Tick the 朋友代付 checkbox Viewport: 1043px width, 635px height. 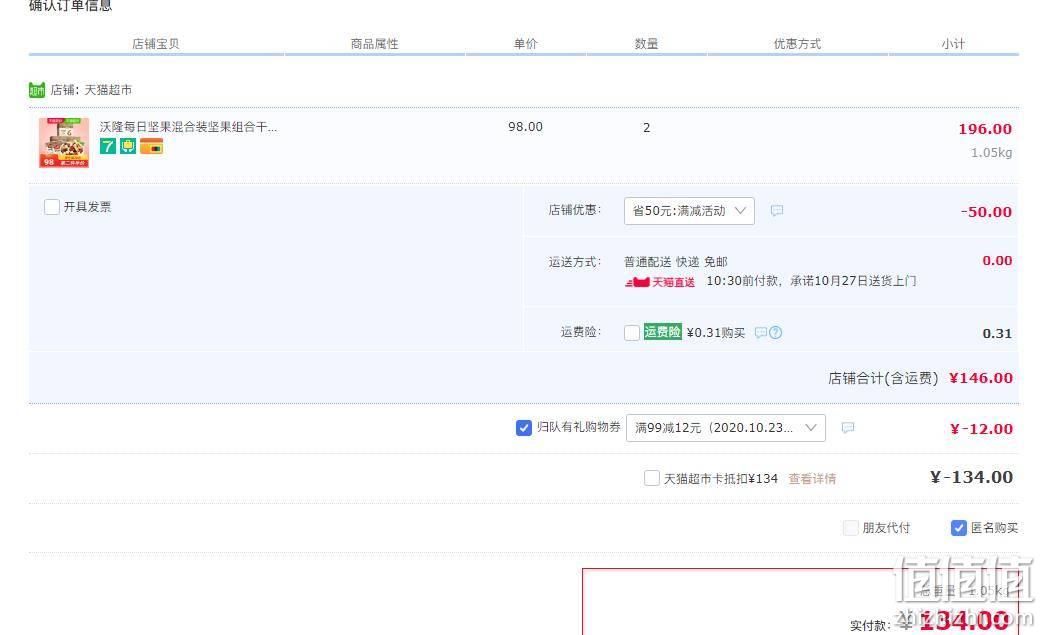coord(851,528)
